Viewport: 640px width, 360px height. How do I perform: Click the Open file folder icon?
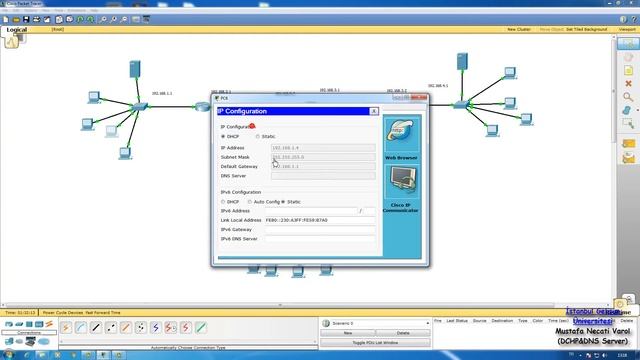pyautogui.click(x=16, y=20)
